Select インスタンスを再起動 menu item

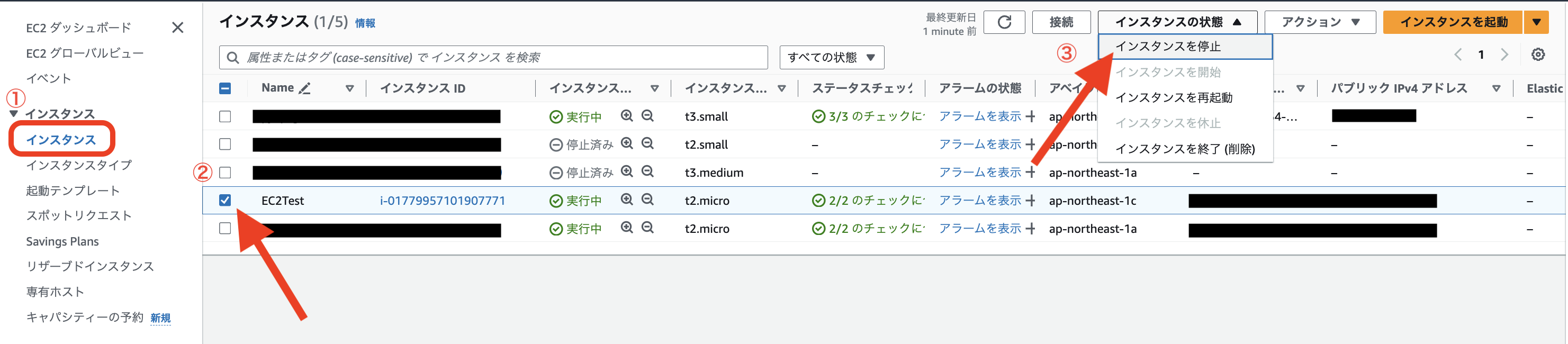tap(1185, 98)
